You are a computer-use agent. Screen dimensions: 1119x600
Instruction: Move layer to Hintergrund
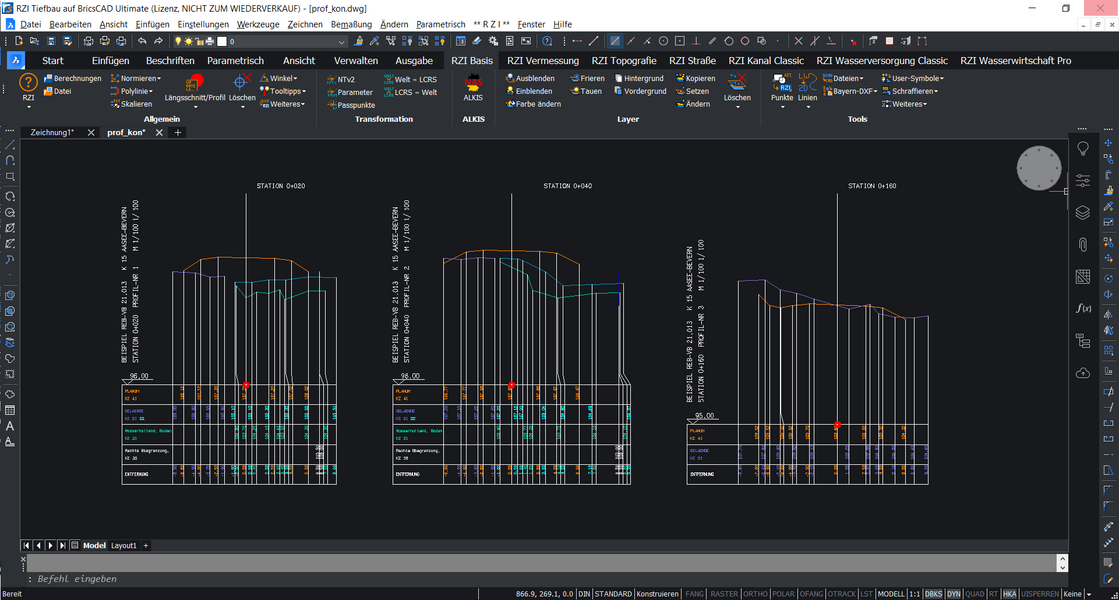click(x=639, y=78)
